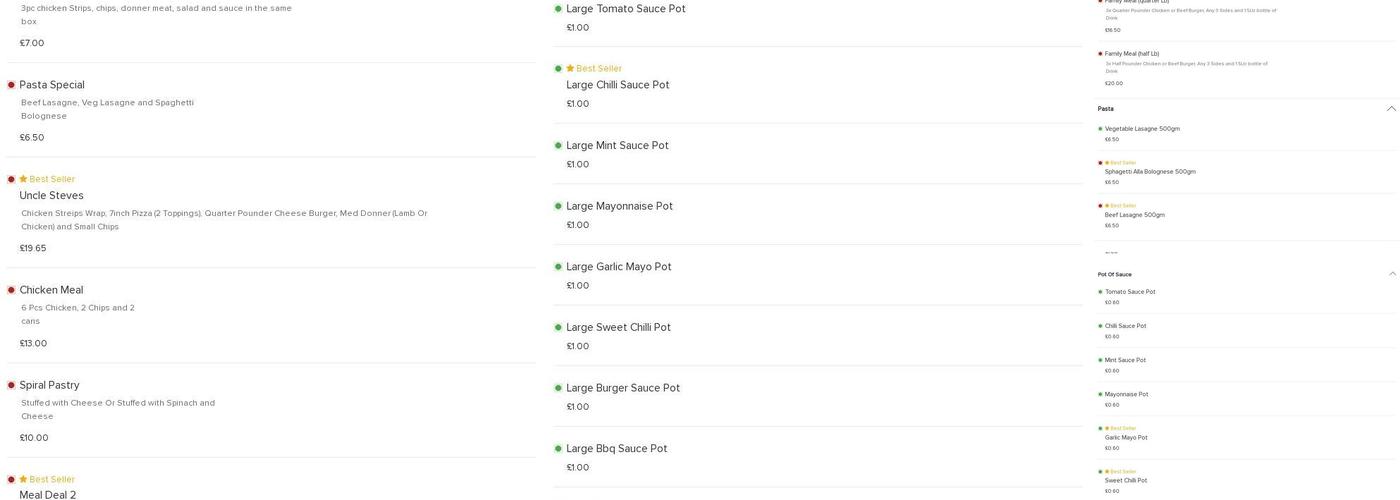This screenshot has height=500, width=1400.
Task: Click the green dot beside Vegetable Lasagne 500gm
Action: click(1100, 129)
